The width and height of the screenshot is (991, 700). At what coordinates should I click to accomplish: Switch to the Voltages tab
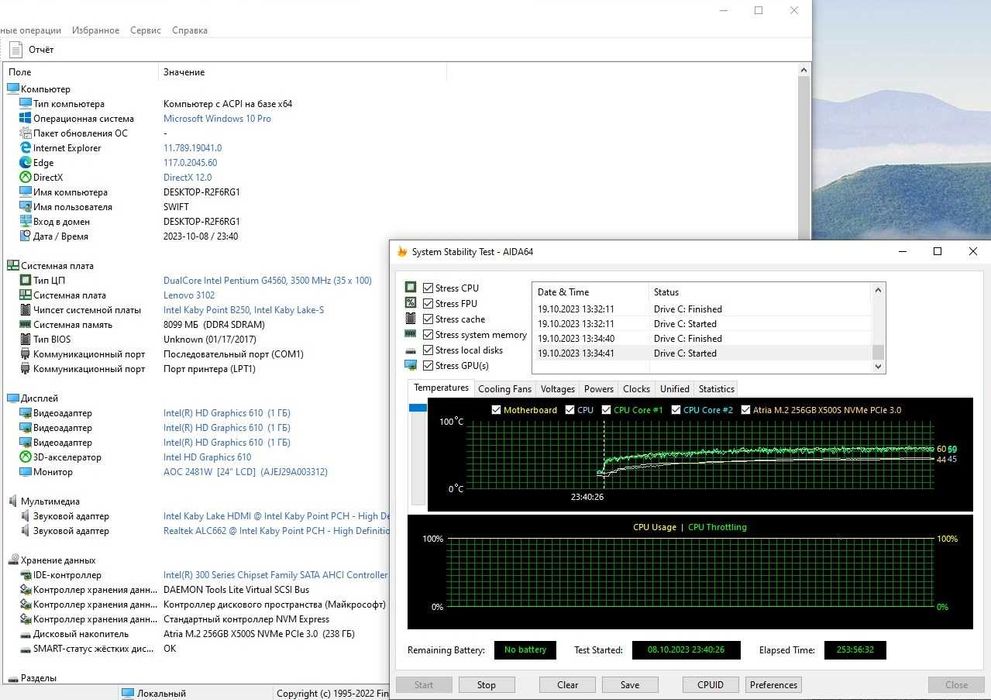557,389
